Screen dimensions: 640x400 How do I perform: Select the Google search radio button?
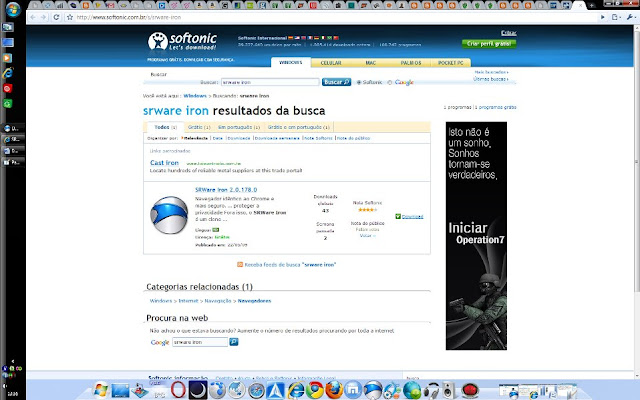pyautogui.click(x=390, y=82)
